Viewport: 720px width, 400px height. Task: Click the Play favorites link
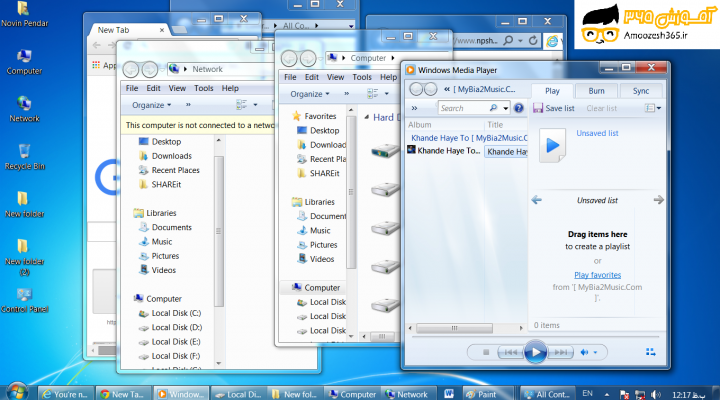click(597, 275)
